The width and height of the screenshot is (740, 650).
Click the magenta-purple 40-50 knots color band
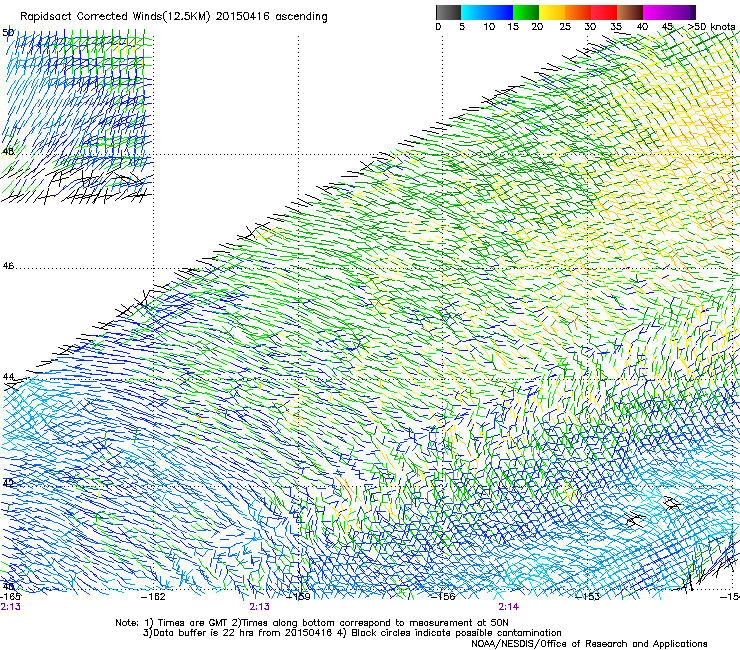669,12
